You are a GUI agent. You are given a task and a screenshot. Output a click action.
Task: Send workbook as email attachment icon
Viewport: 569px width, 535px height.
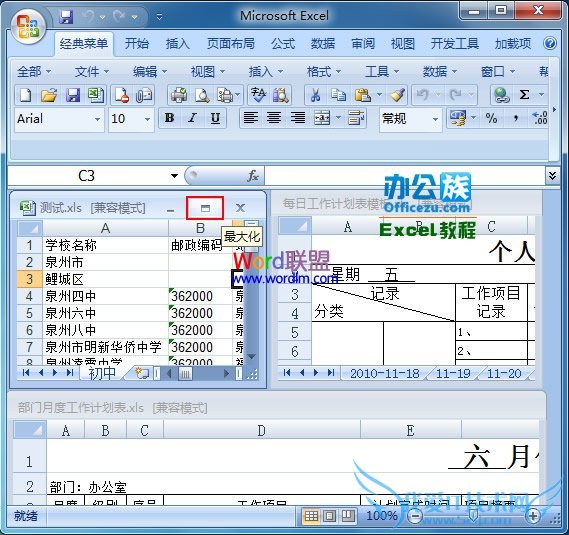144,95
